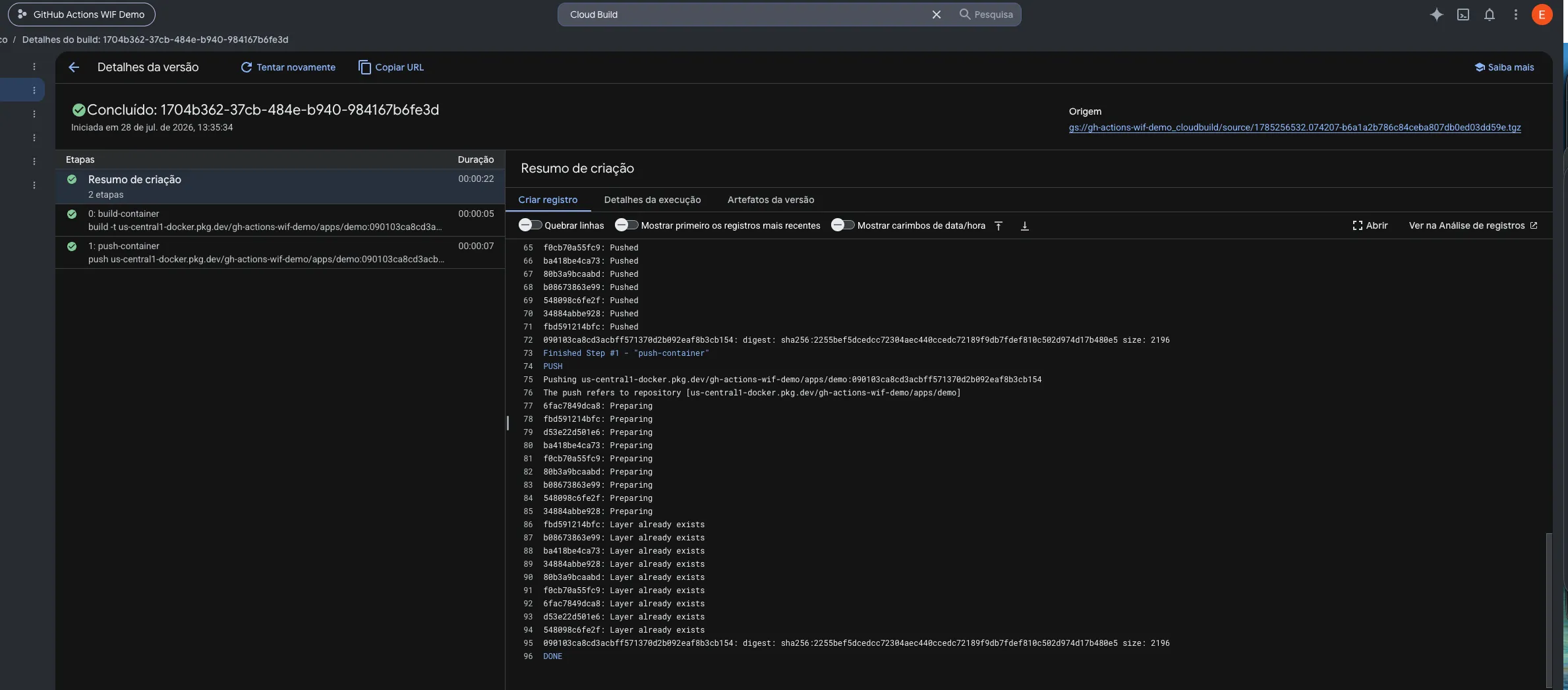Jump to the bottom of the log icon

click(1025, 225)
